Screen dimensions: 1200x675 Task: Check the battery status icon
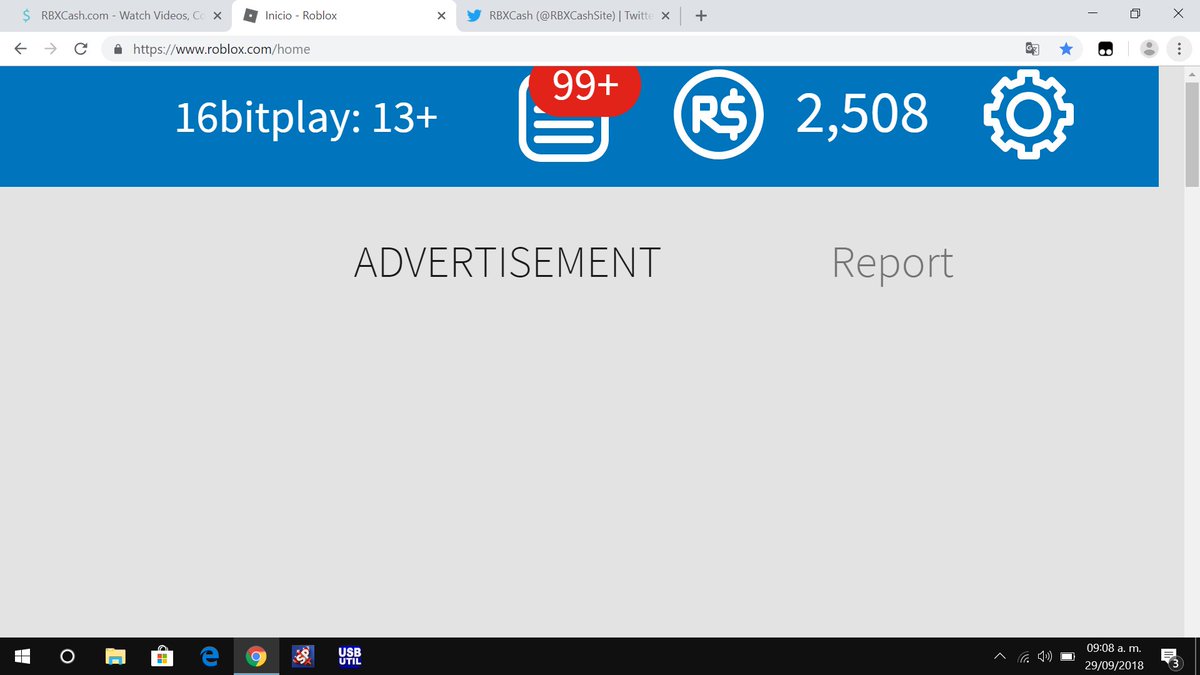[1067, 657]
